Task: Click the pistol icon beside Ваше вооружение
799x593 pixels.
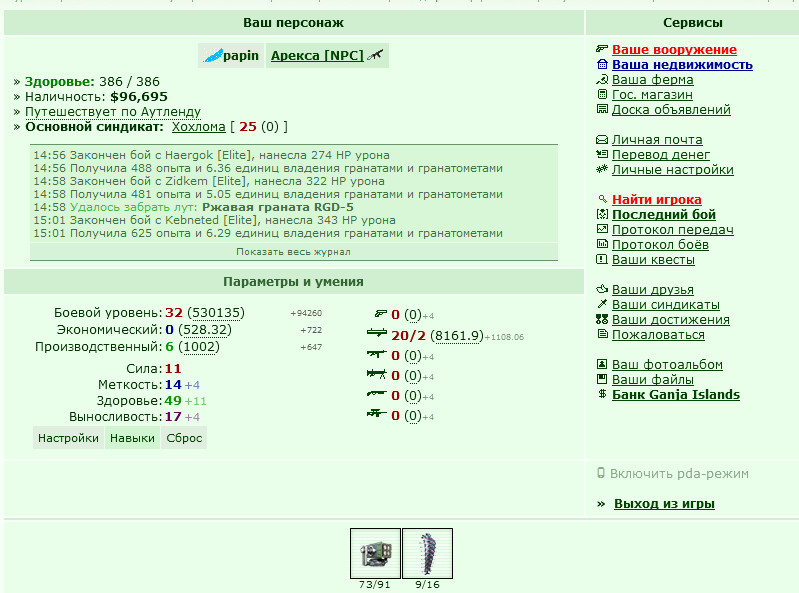Action: [602, 49]
